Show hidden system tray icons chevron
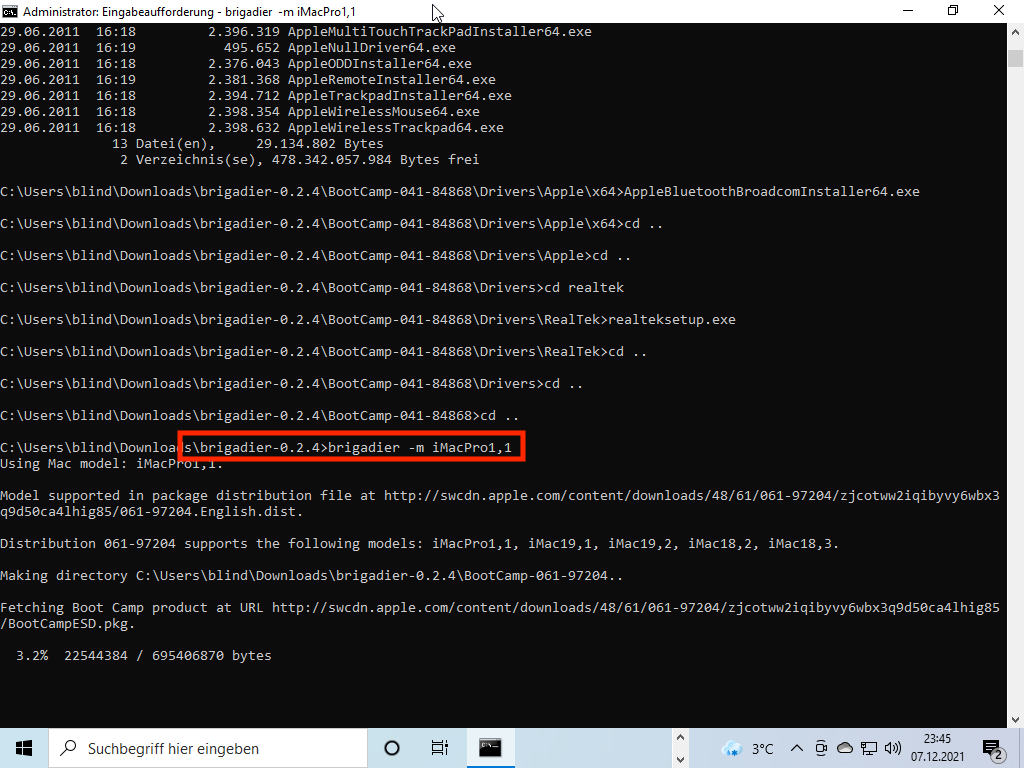Image resolution: width=1024 pixels, height=768 pixels. 796,748
